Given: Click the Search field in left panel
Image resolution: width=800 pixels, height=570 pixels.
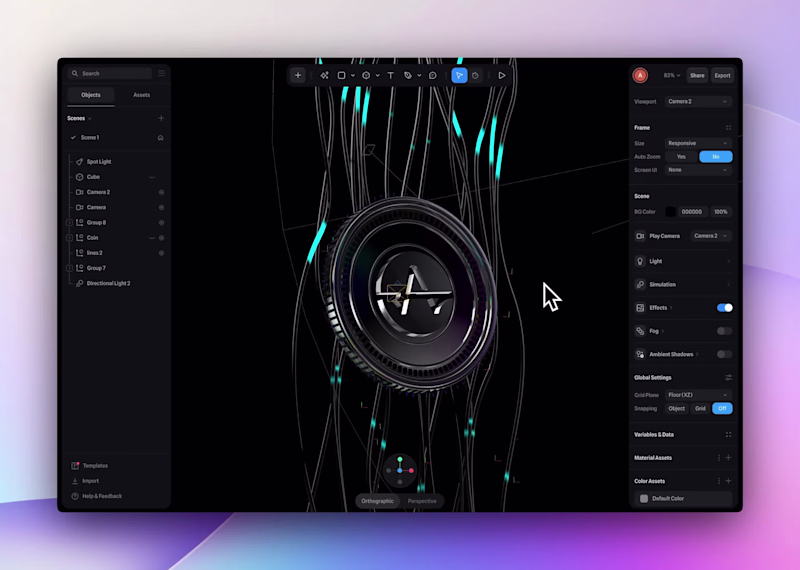Looking at the screenshot, I should [x=110, y=73].
